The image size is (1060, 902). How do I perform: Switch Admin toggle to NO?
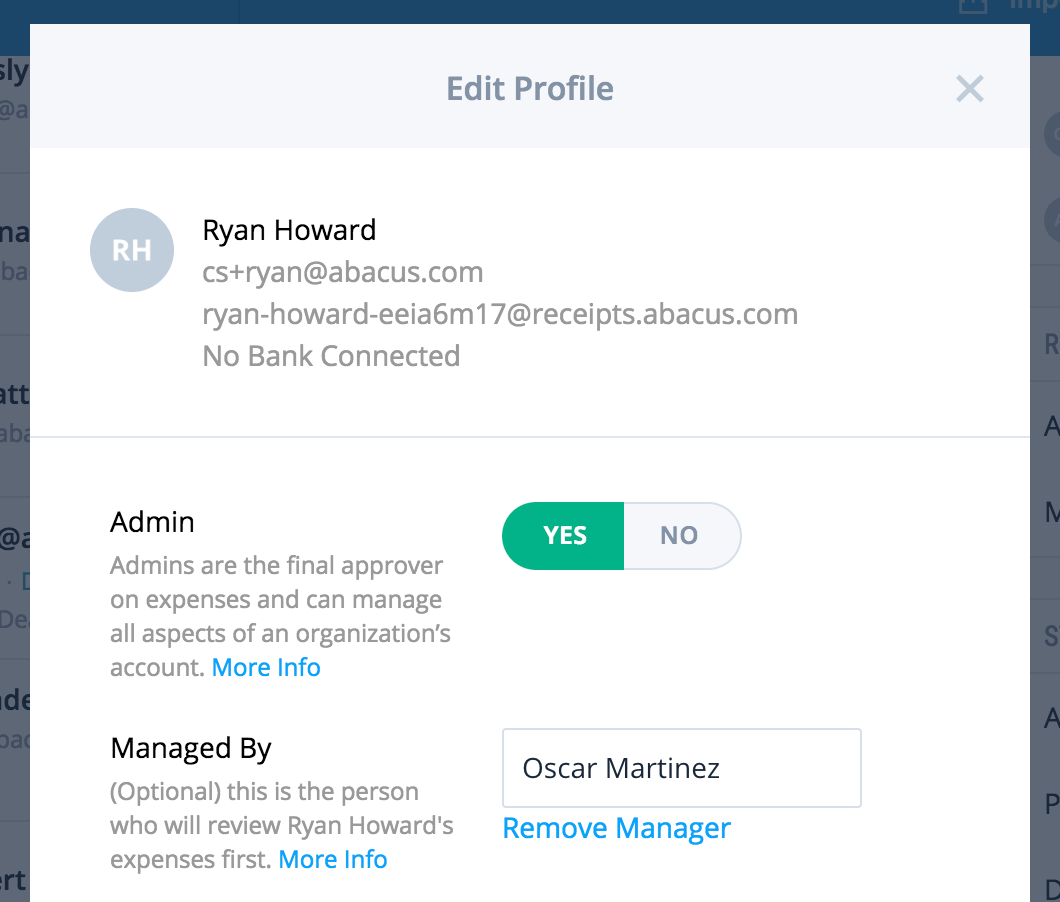[680, 536]
